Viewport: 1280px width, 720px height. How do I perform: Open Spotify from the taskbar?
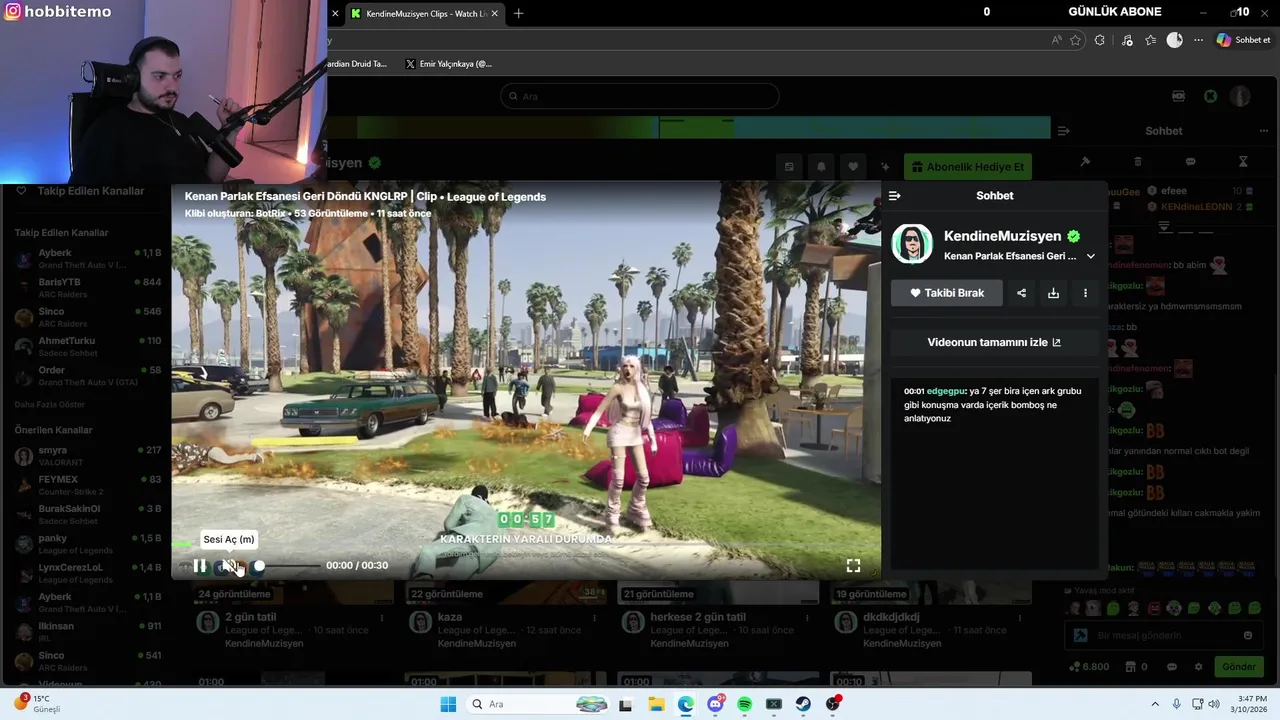coord(744,704)
